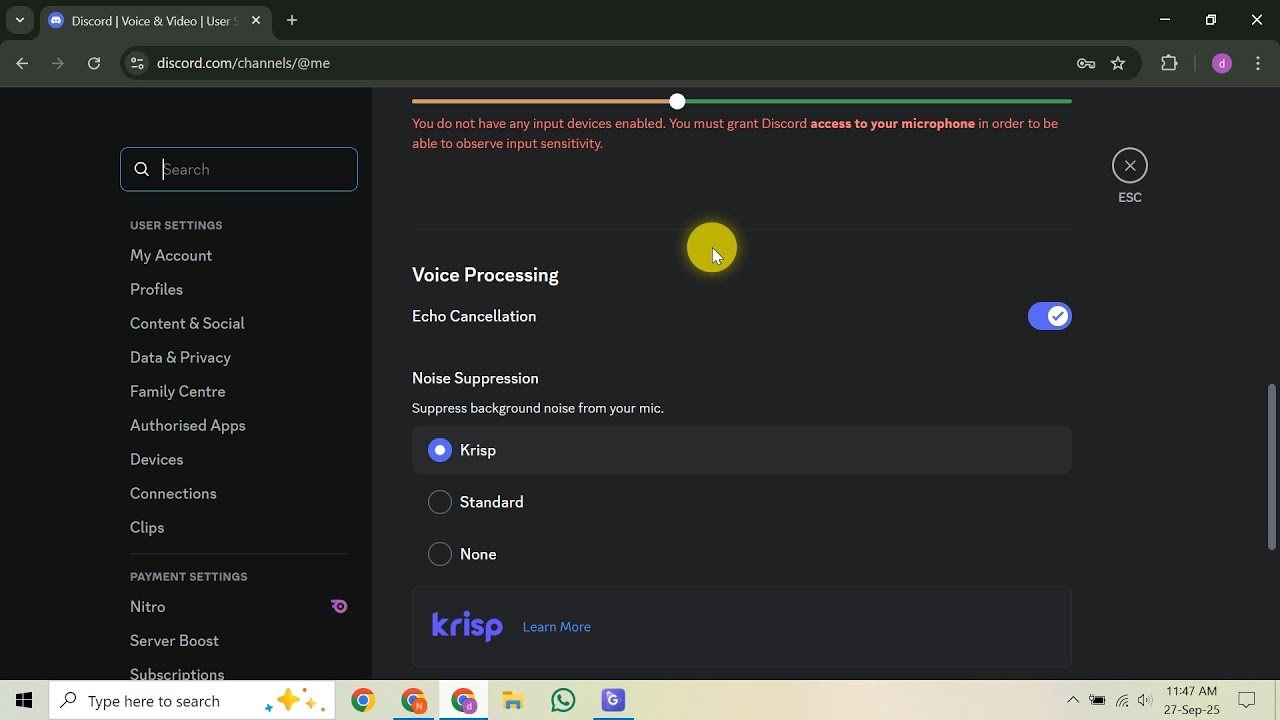Click the 'access to your microphone' warning text
Screen dimensions: 1280x720
point(892,124)
